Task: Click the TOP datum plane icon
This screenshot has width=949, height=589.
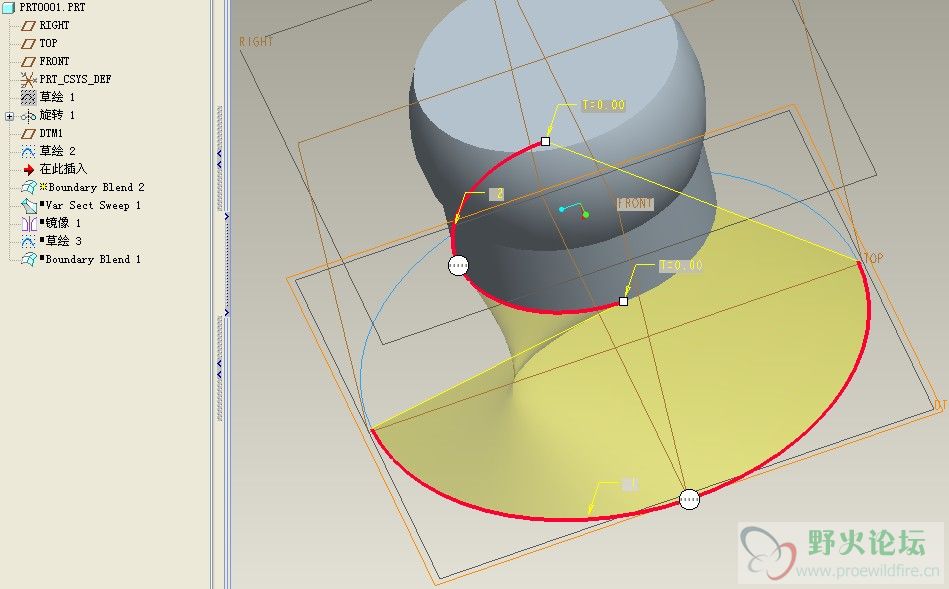Action: [x=28, y=44]
